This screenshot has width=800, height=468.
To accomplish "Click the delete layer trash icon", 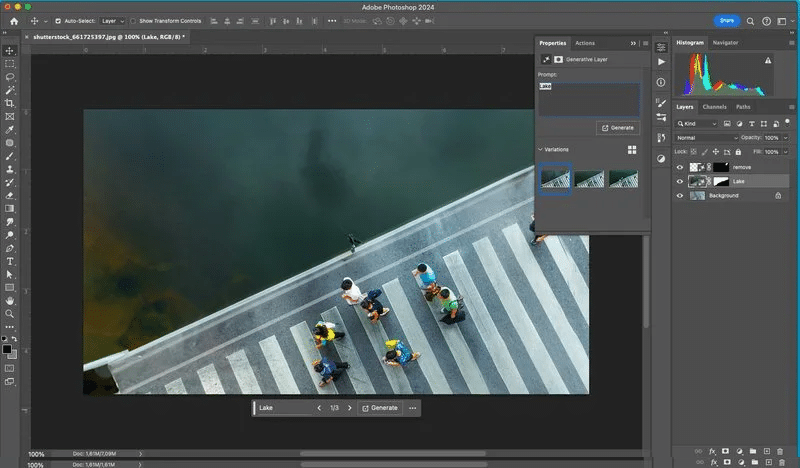I will coord(780,451).
